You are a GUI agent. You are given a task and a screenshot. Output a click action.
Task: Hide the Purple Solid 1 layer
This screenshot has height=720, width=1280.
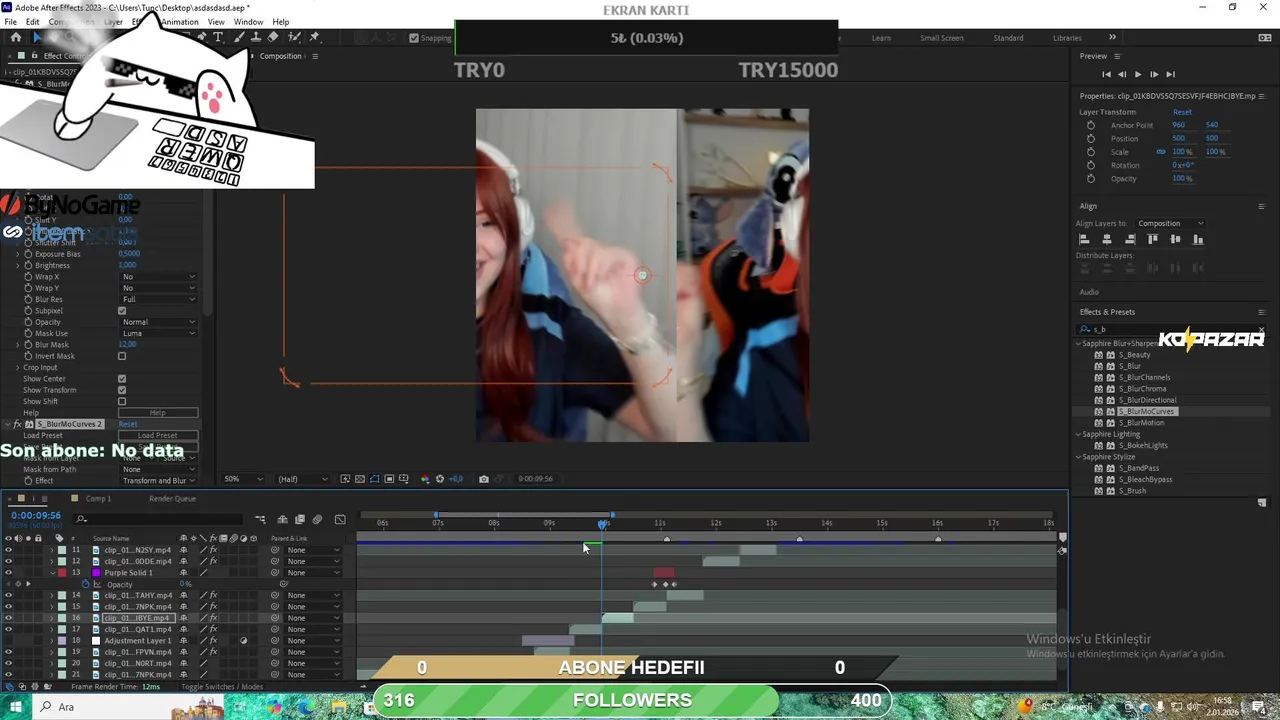coord(8,573)
